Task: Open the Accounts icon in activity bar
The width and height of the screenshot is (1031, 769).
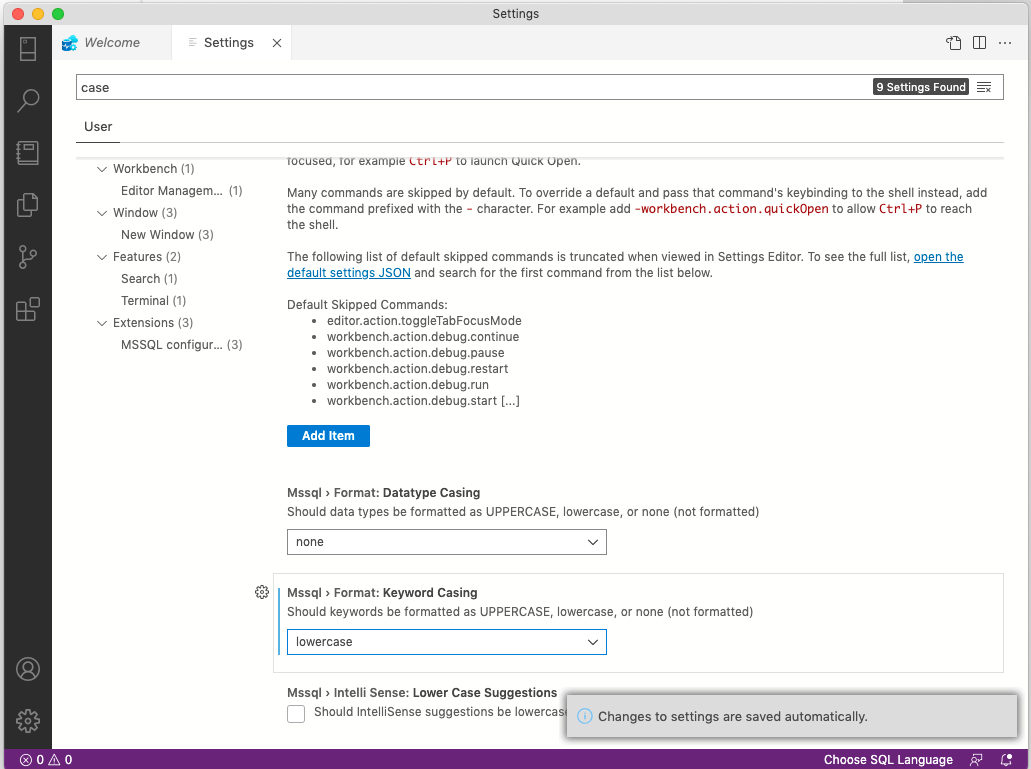Action: [28, 669]
